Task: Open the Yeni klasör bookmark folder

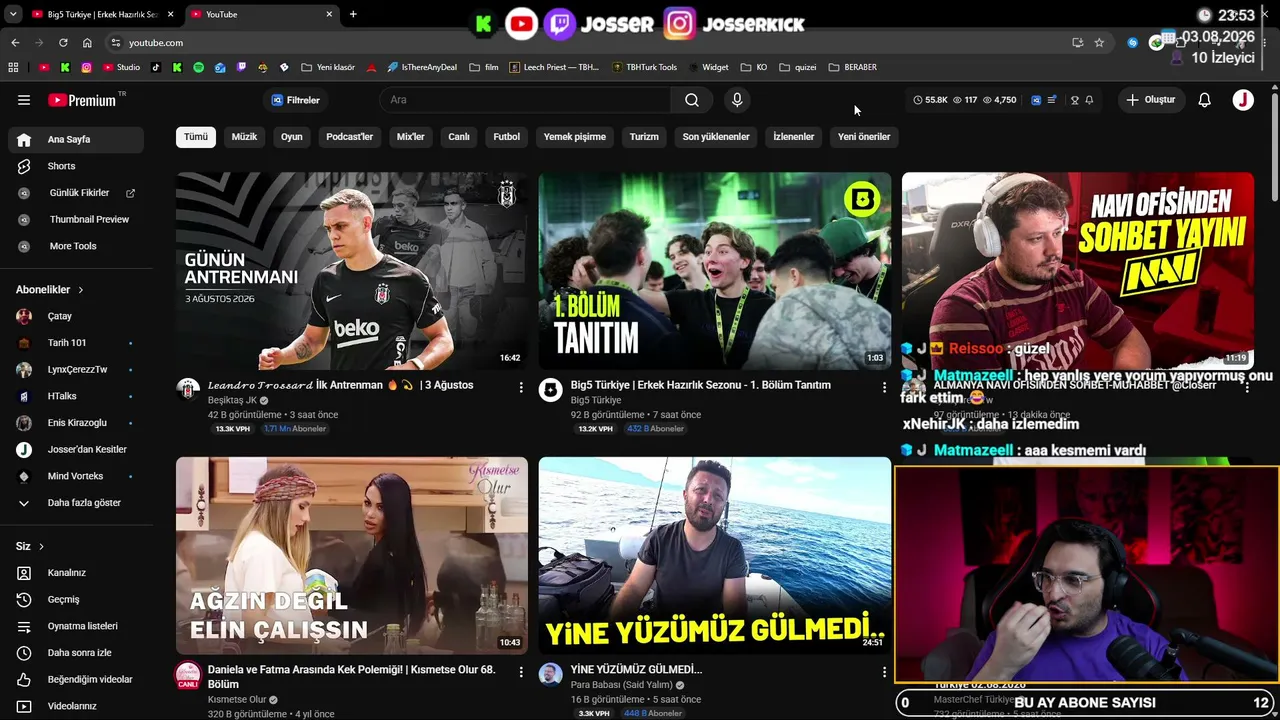Action: click(x=327, y=67)
